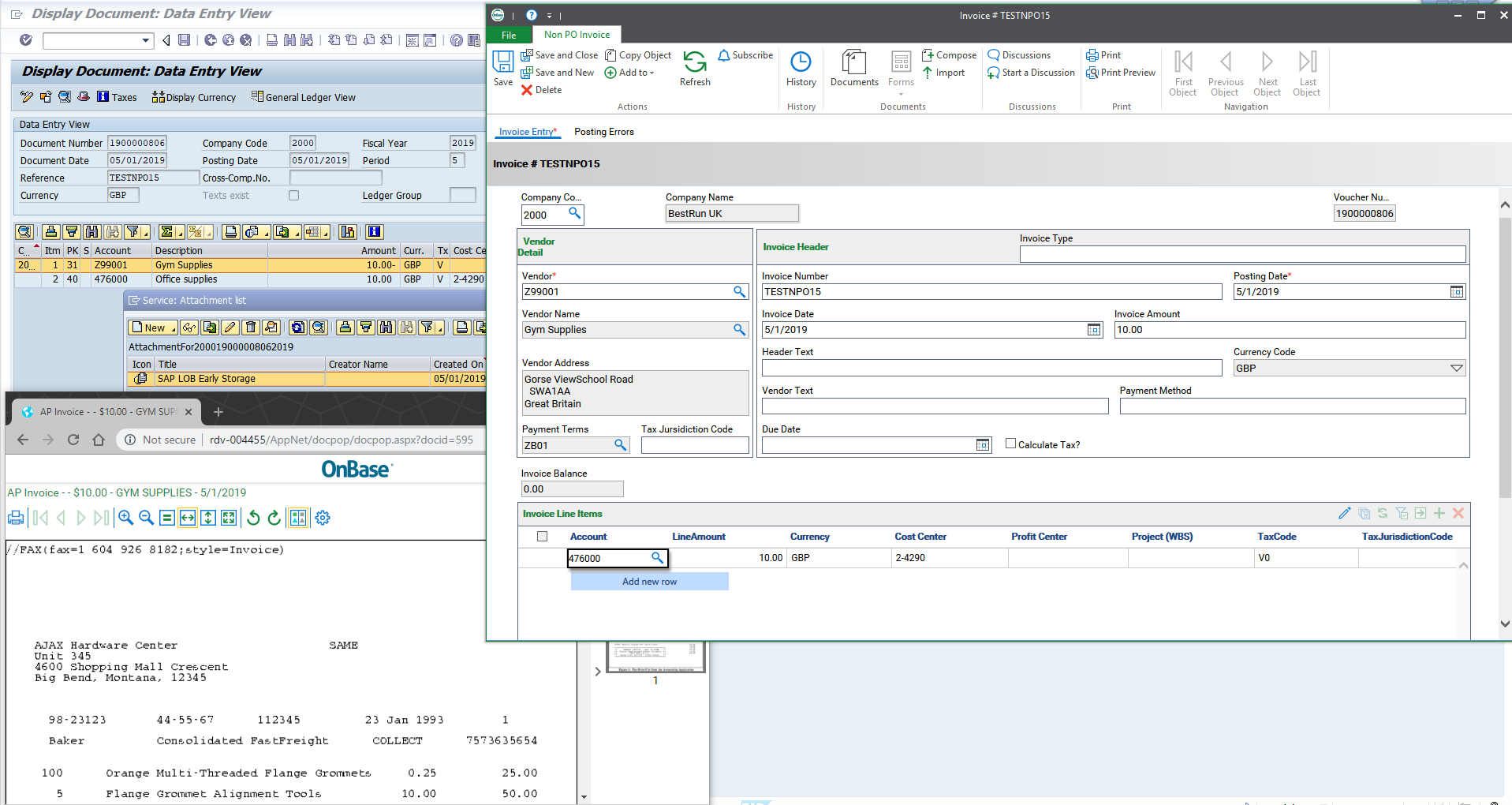1512x805 pixels.
Task: Click the invoice form vertical scrollbar
Action: point(1505,357)
